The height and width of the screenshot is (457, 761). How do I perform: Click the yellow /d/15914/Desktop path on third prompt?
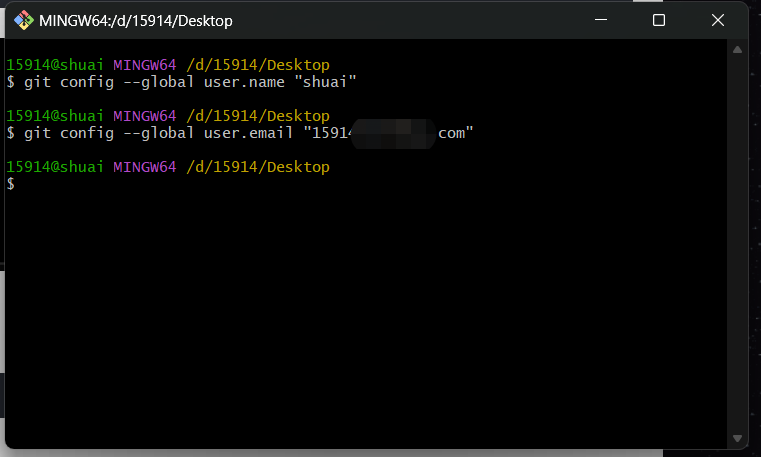click(x=258, y=167)
